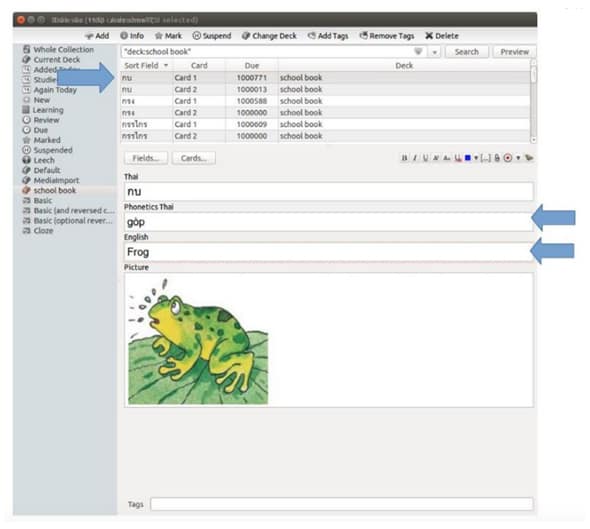This screenshot has height=529, width=590.
Task: Click Remove Tags in the toolbar
Action: click(x=387, y=36)
